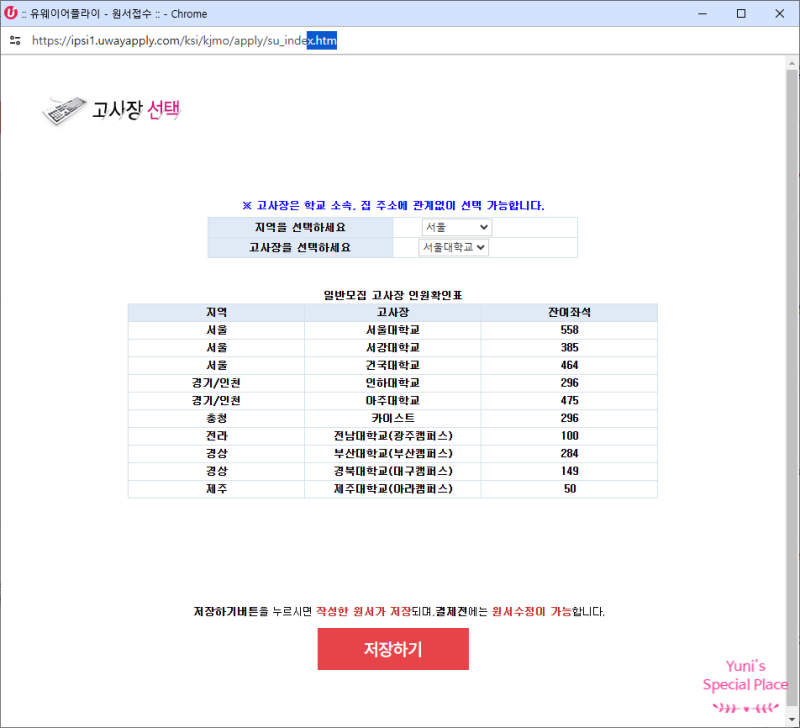Select the 카이스트 row in the table
Screen dimensions: 800x728
393,418
